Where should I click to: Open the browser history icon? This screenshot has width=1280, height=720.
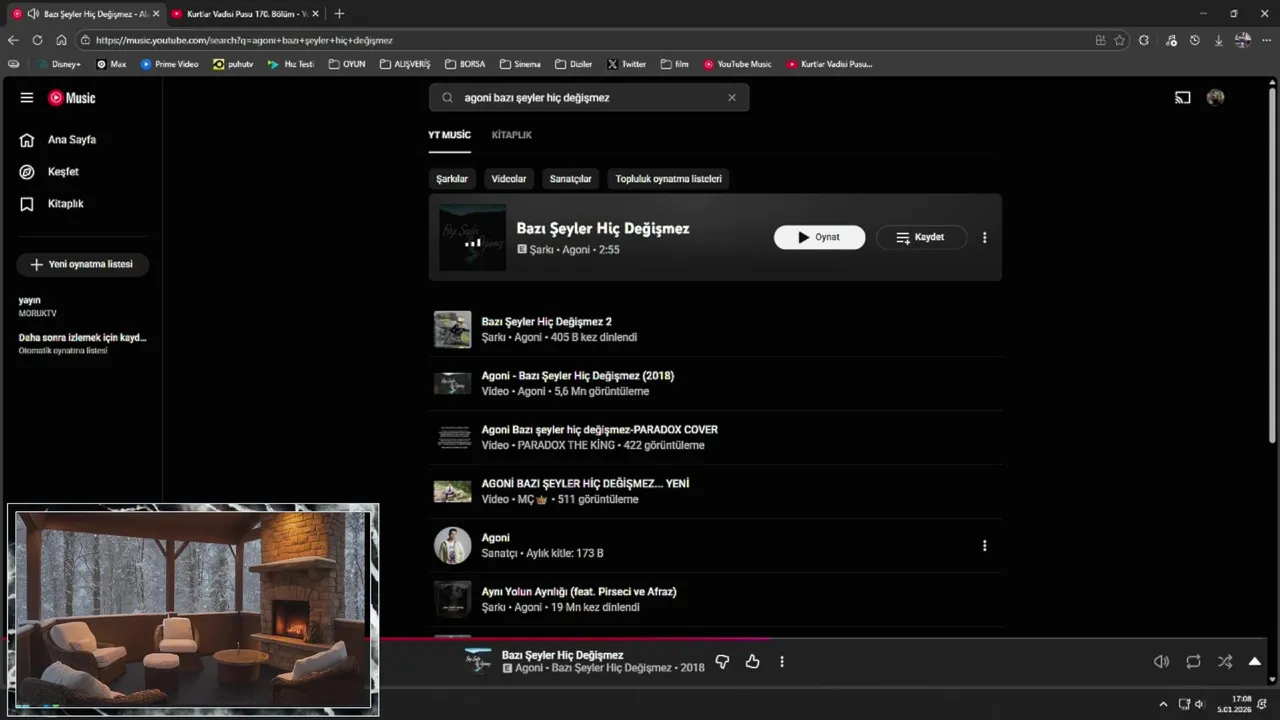pyautogui.click(x=1195, y=40)
